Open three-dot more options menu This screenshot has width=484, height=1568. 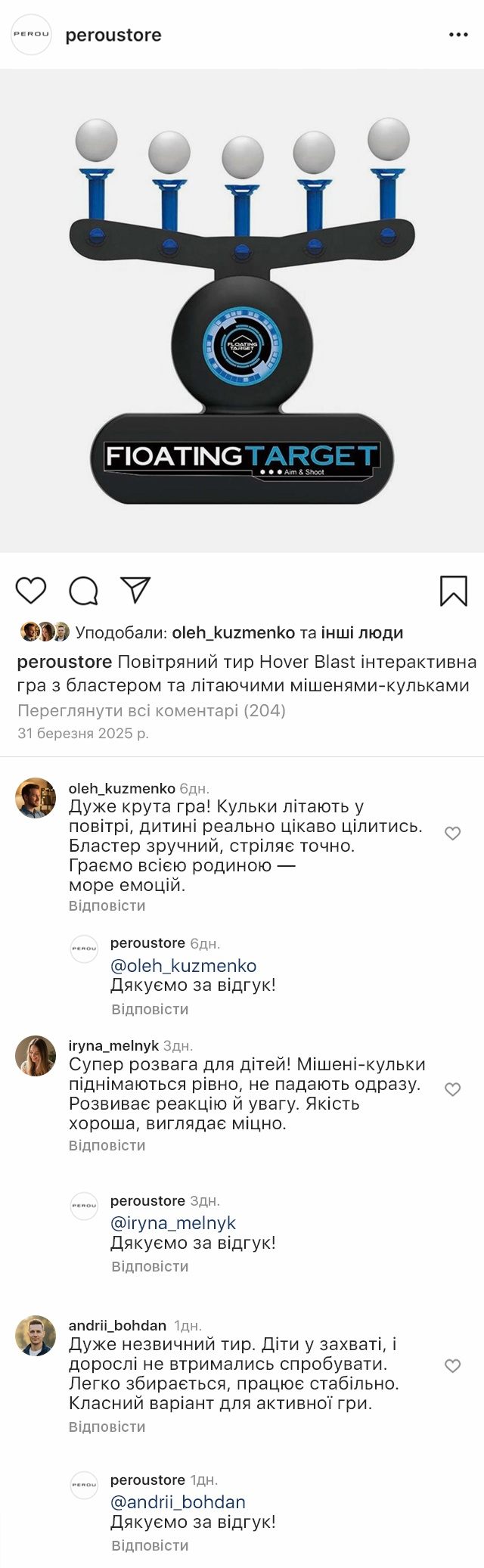tap(458, 35)
